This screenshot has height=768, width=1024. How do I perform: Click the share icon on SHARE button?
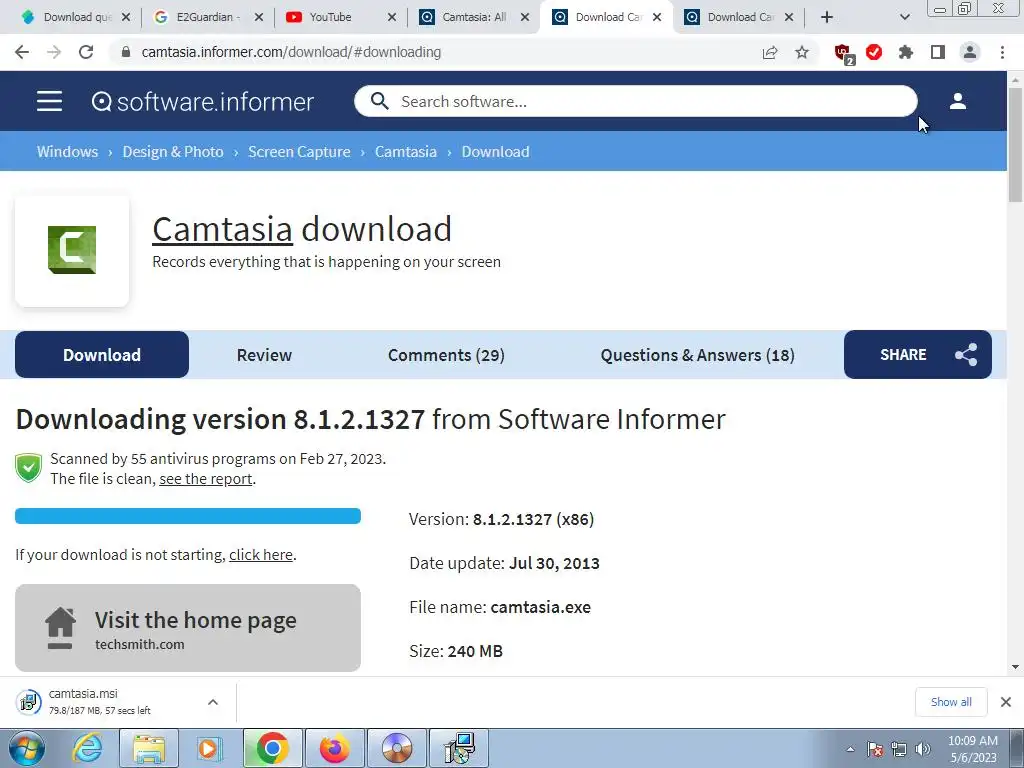pyautogui.click(x=966, y=355)
